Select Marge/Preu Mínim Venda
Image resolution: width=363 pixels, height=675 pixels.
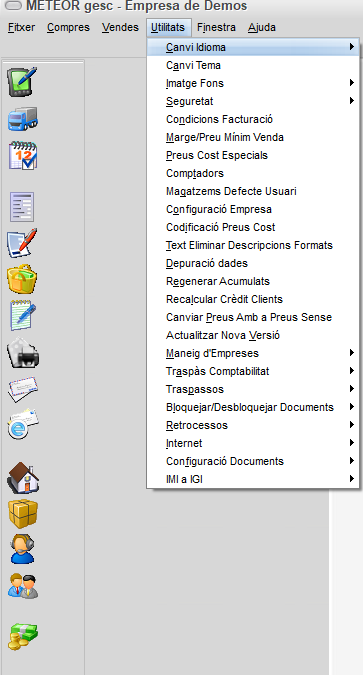tap(253, 137)
